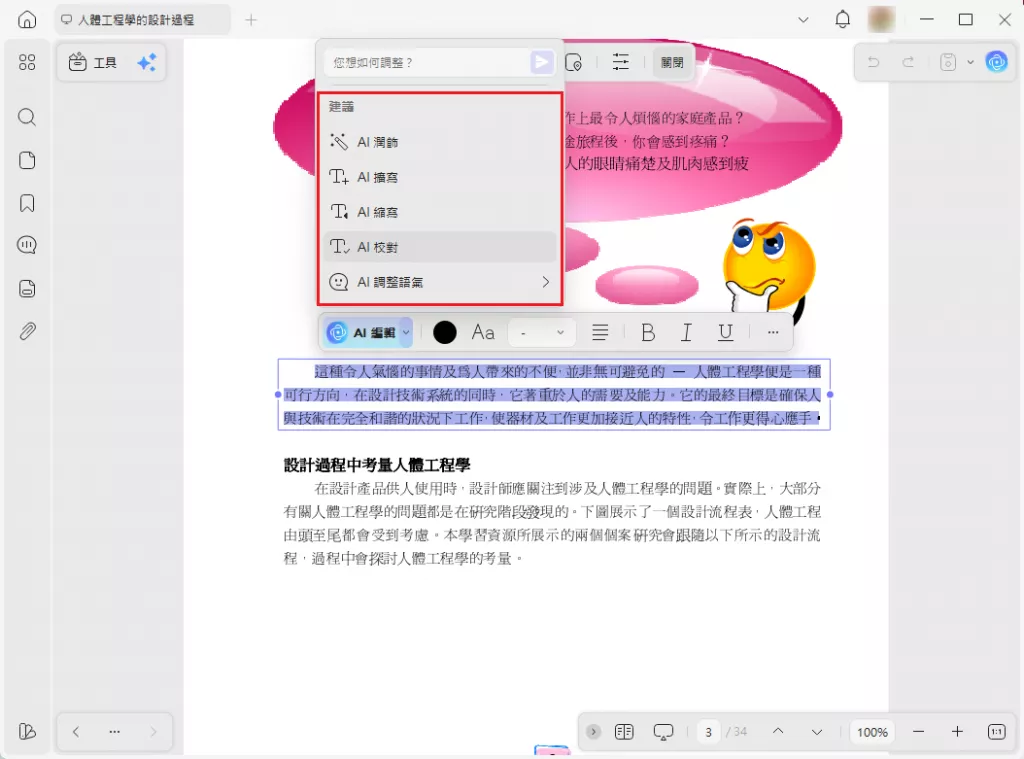Toggle italic formatting on the selected text
Image resolution: width=1024 pixels, height=759 pixels.
click(686, 332)
